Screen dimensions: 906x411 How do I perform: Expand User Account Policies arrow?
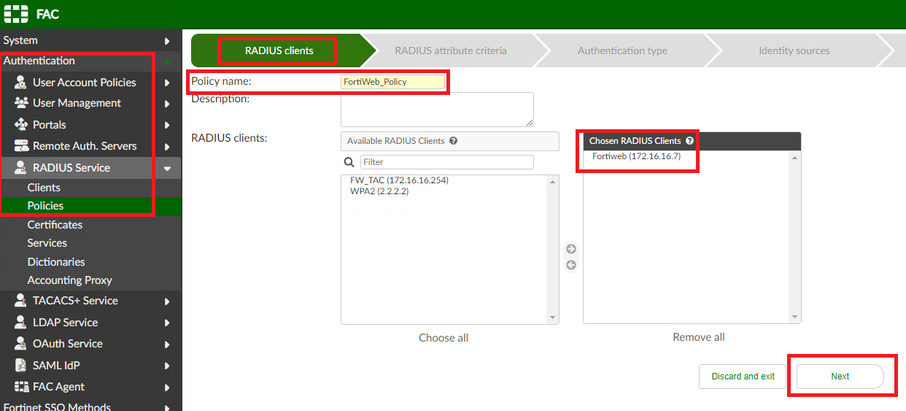[x=167, y=83]
